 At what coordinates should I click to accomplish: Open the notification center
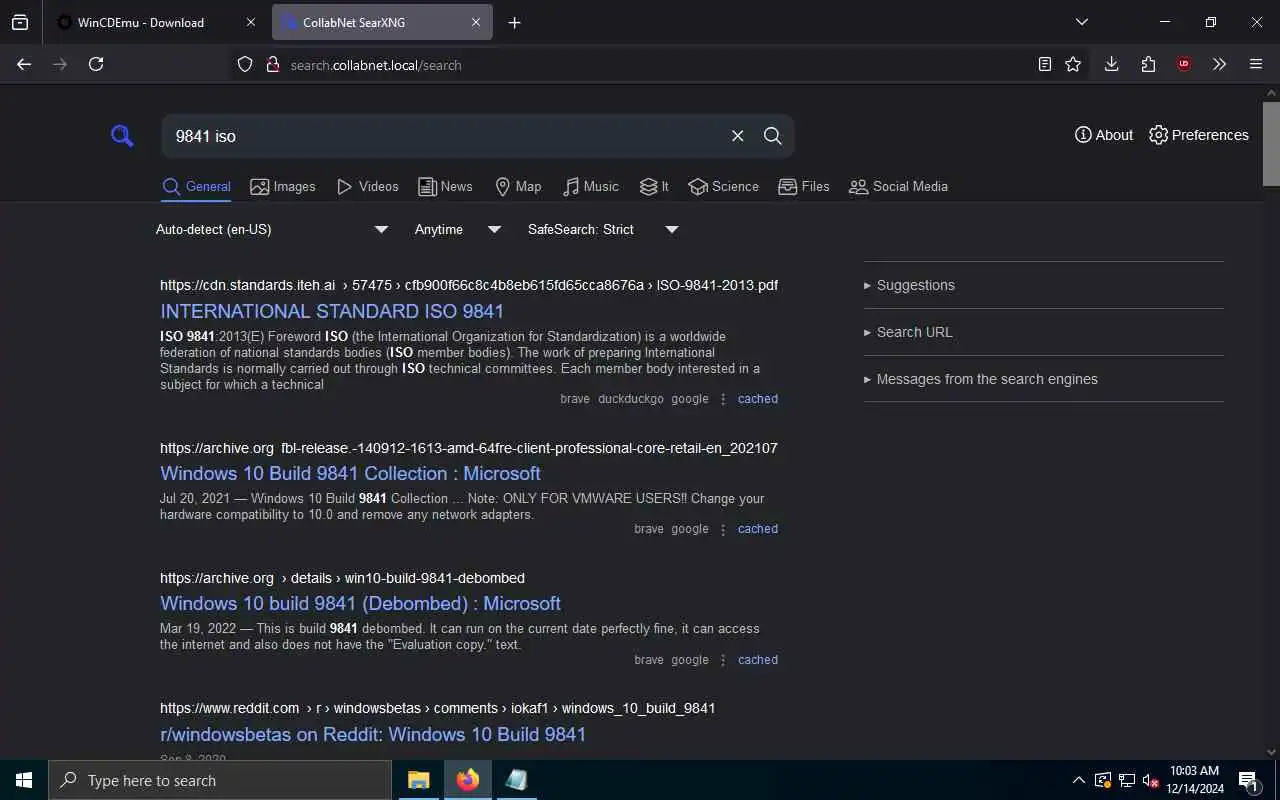pos(1250,780)
